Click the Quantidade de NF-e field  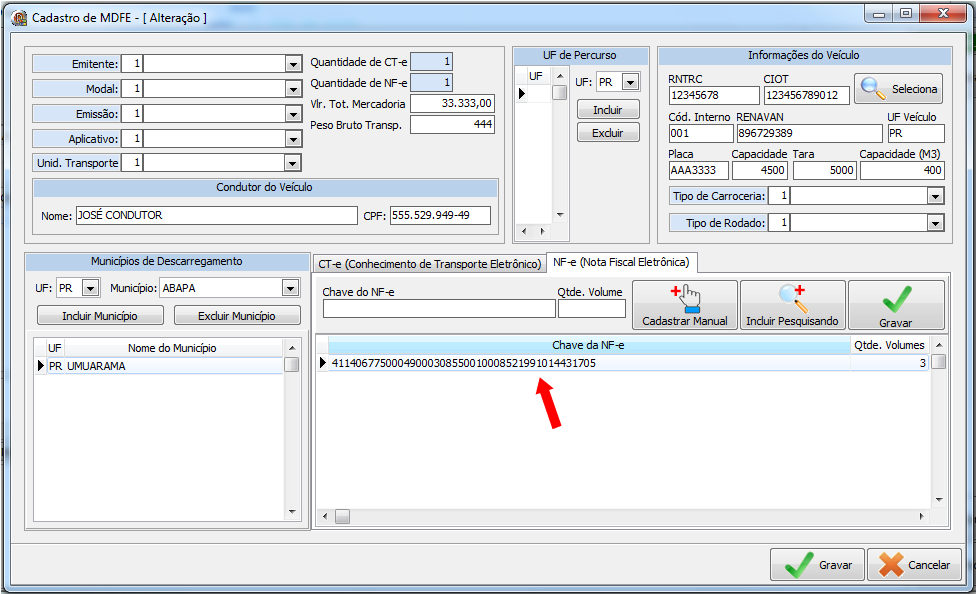click(x=431, y=82)
